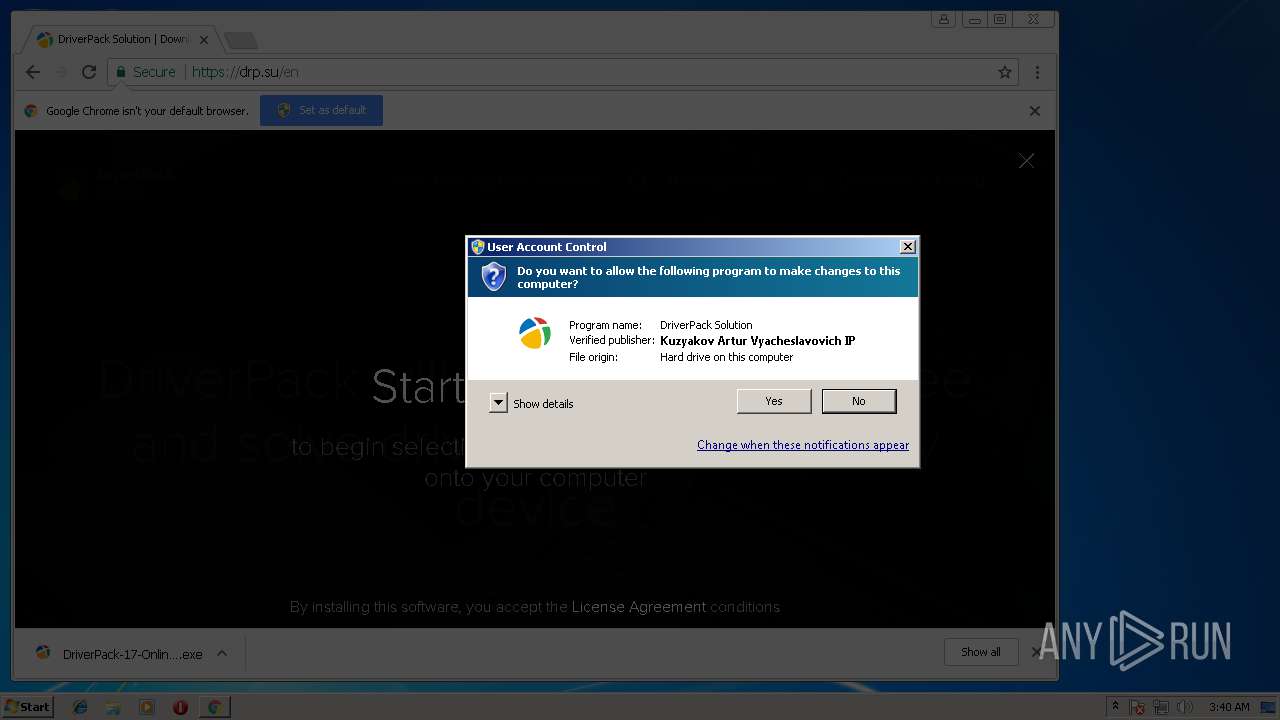Dismiss the default browser notification bar
1280x720 pixels.
point(1035,111)
